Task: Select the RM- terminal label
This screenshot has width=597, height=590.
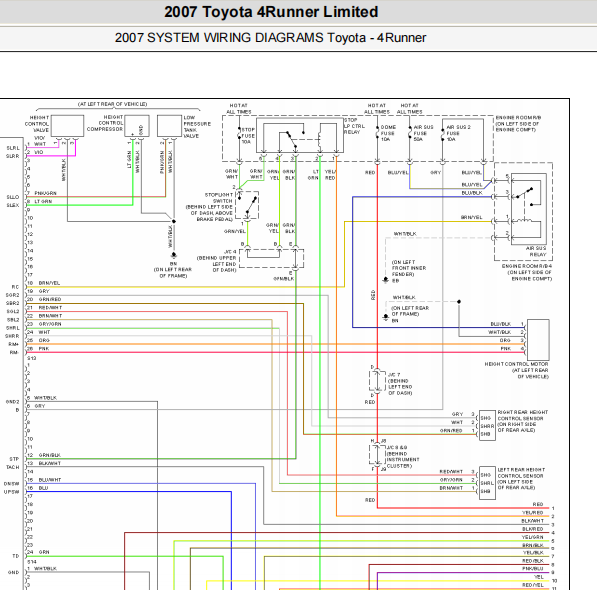Action: (x=14, y=352)
